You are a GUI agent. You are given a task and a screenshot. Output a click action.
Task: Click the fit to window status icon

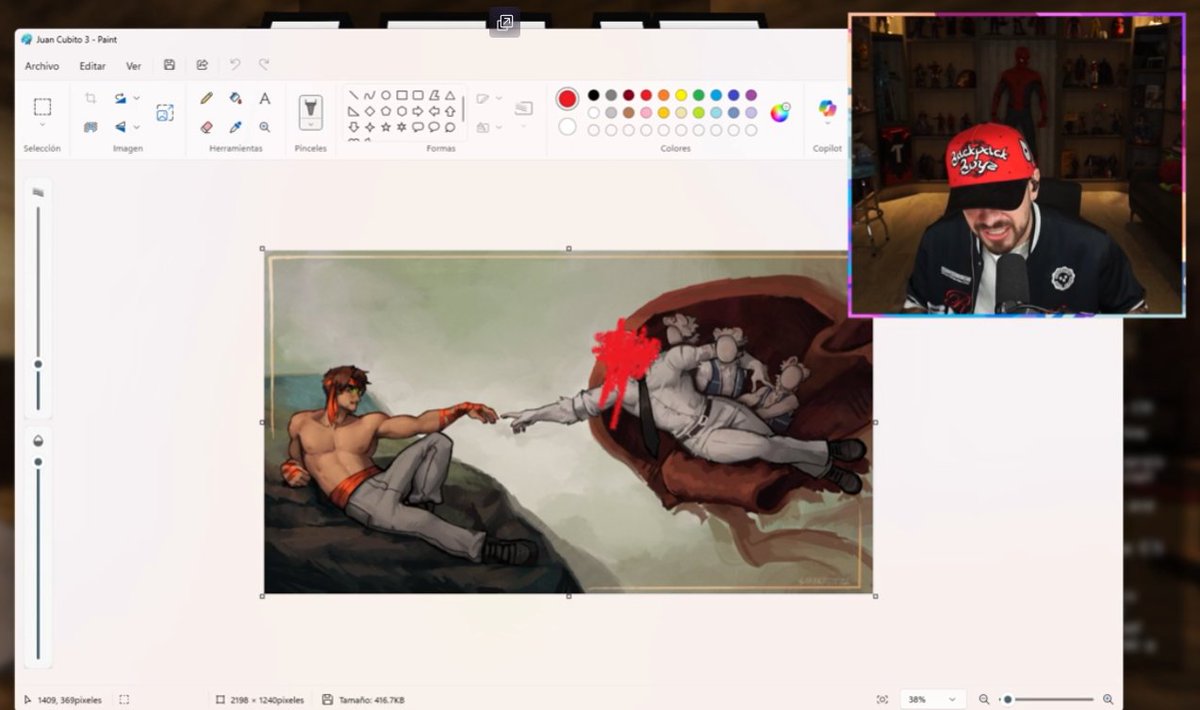(x=881, y=700)
